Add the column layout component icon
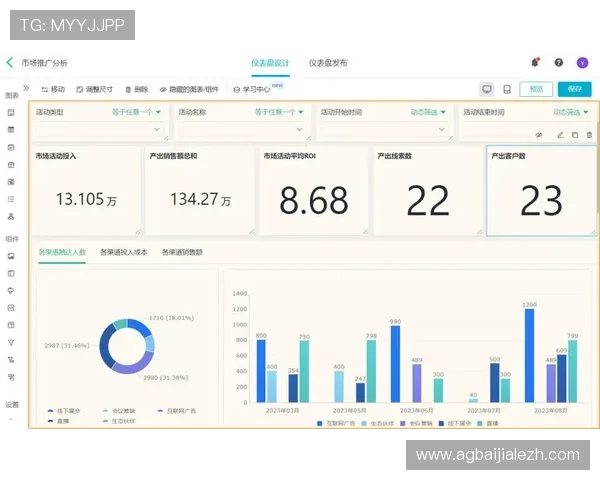 [11, 273]
